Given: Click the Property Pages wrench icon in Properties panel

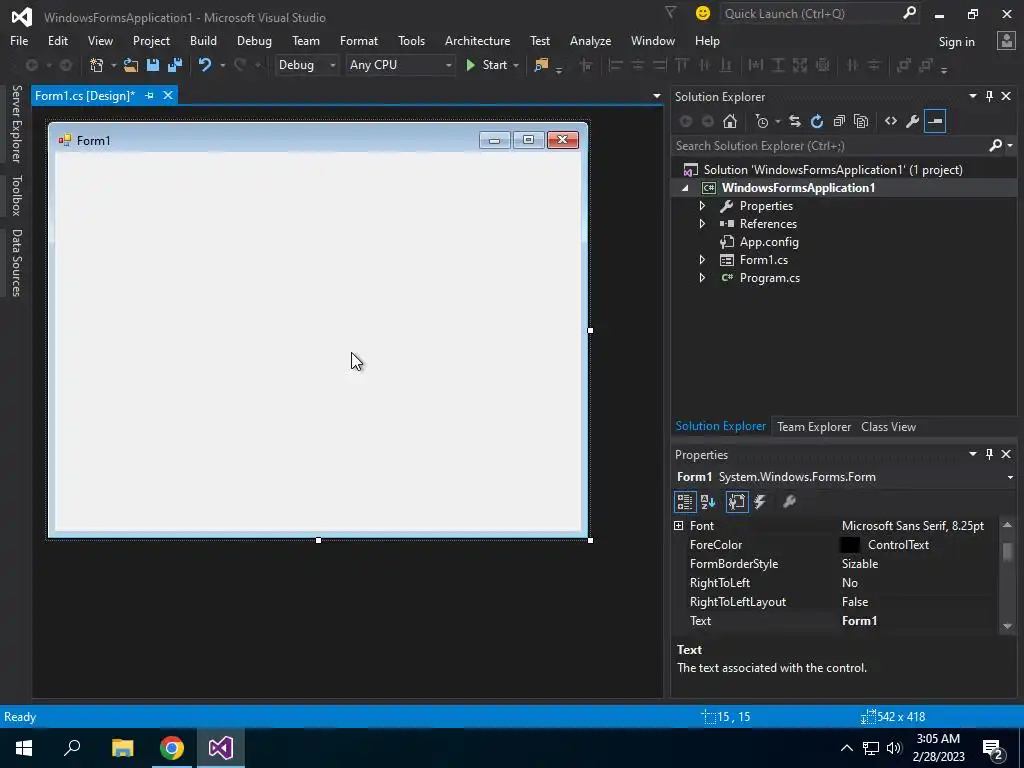Looking at the screenshot, I should point(789,502).
